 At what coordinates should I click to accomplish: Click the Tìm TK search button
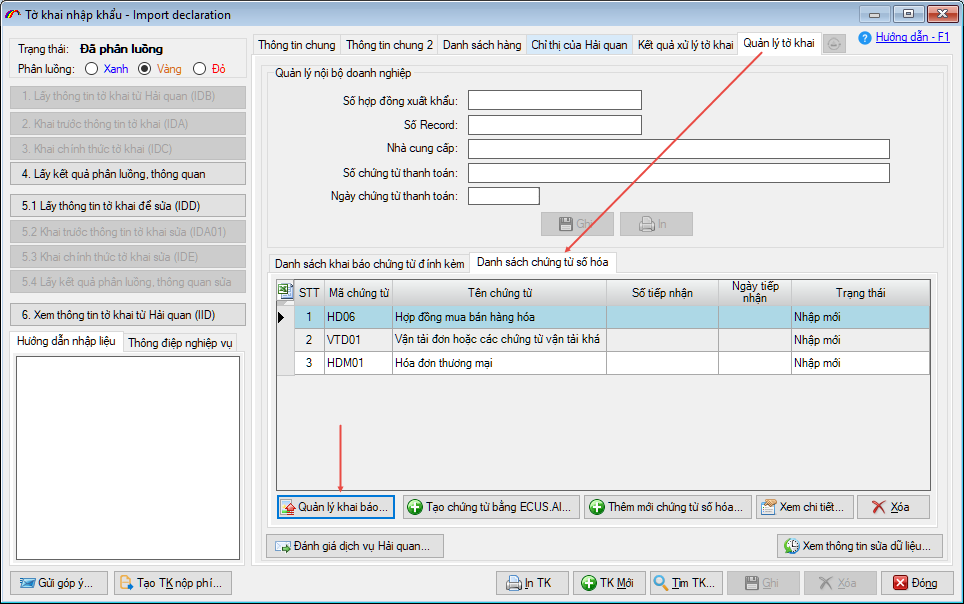click(x=685, y=583)
